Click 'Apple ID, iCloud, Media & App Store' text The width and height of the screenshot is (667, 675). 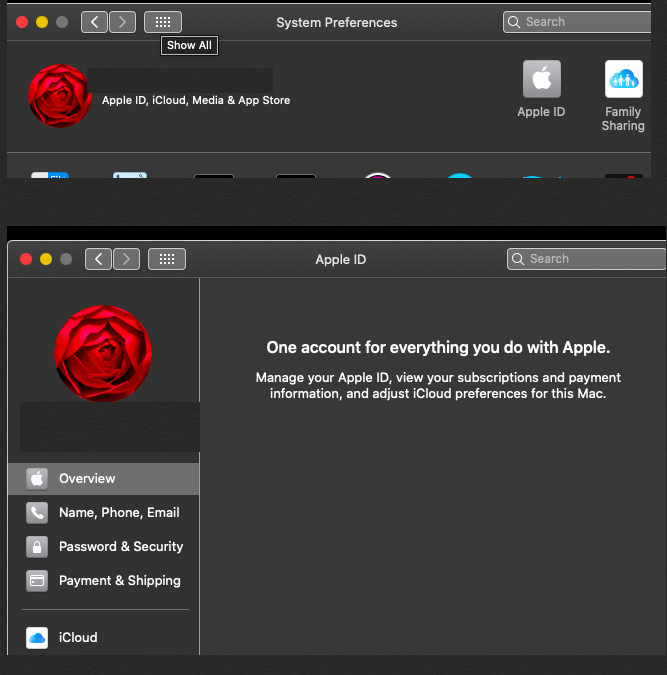pyautogui.click(x=196, y=100)
